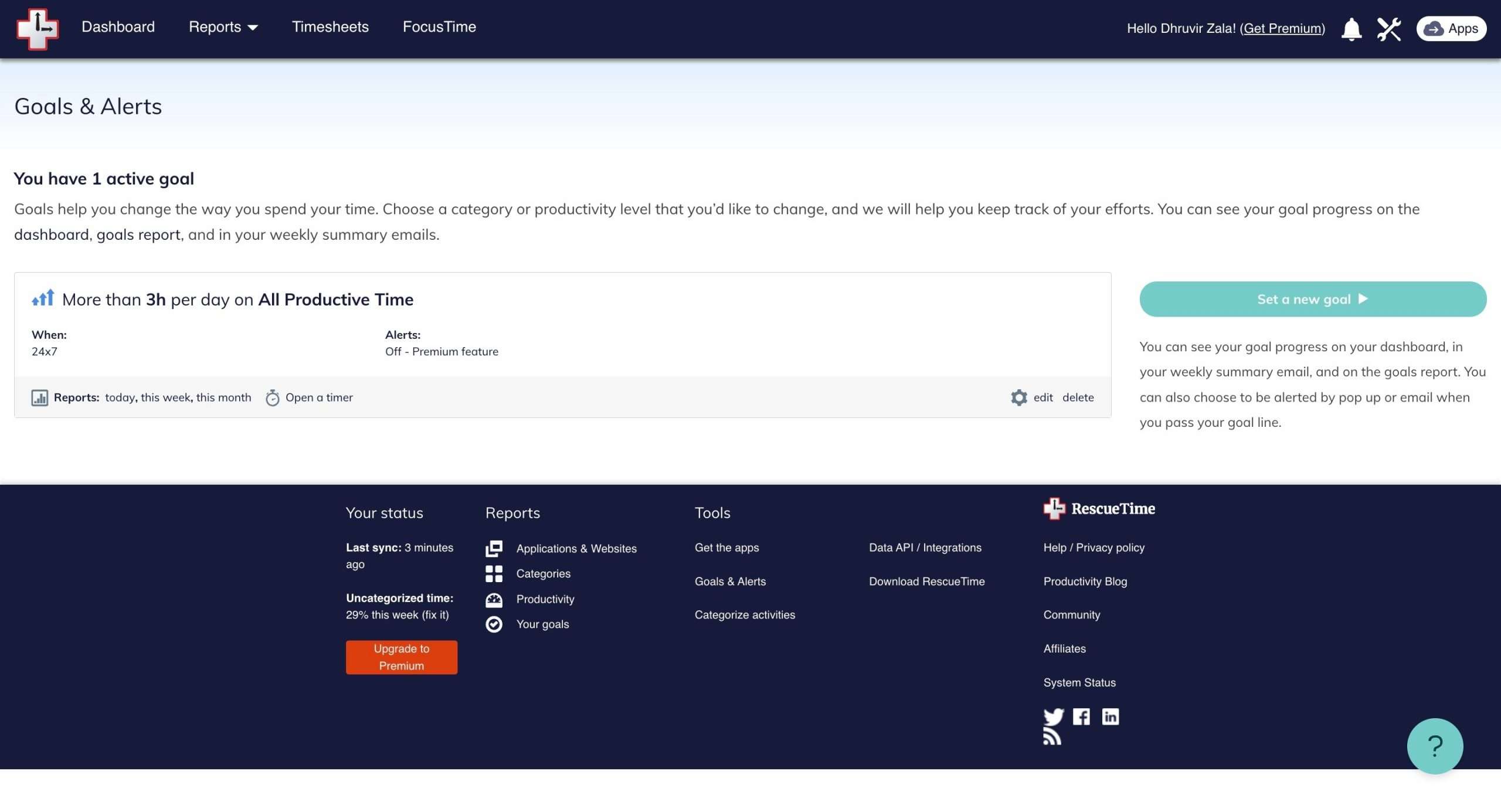Screen dimensions: 1501x812
Task: Open RescueTime Facebook page icon
Action: (x=1081, y=716)
